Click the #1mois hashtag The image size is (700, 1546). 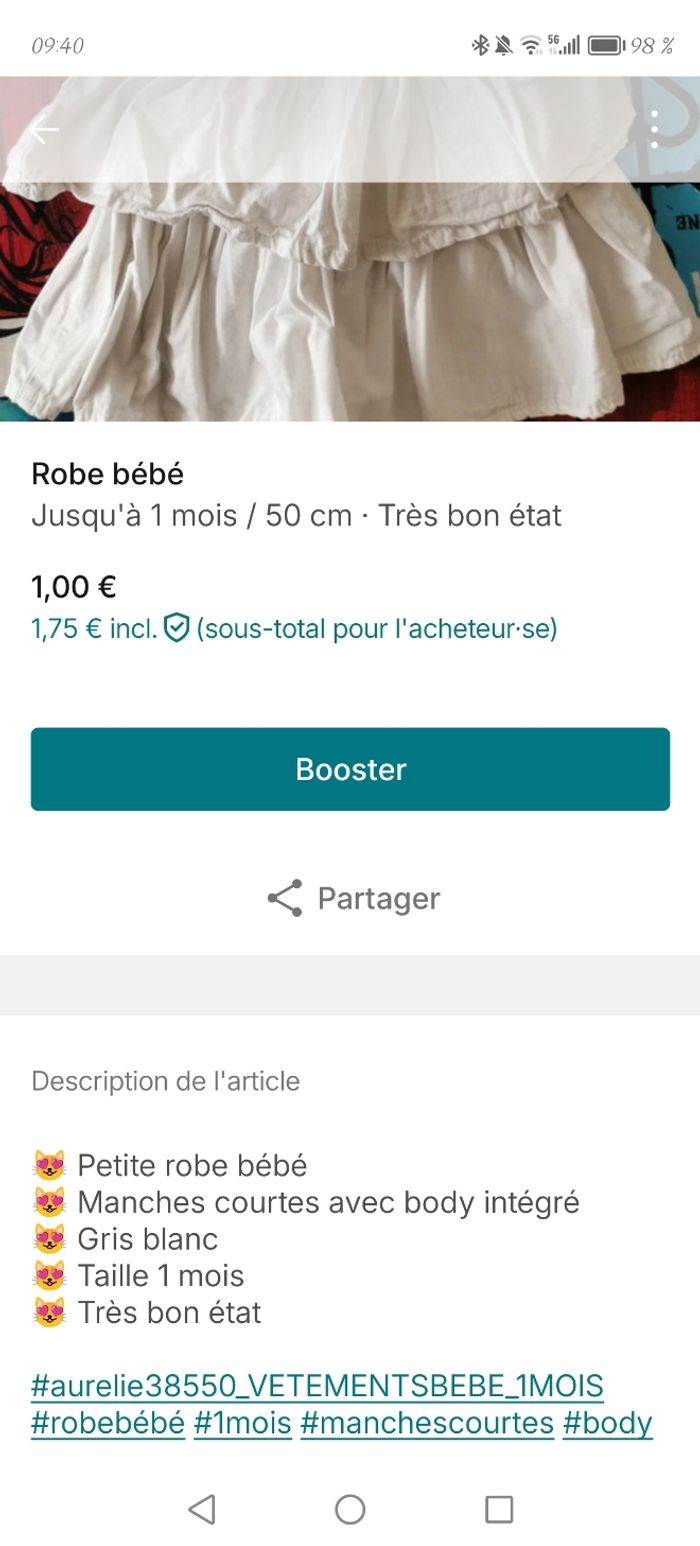tap(240, 1422)
